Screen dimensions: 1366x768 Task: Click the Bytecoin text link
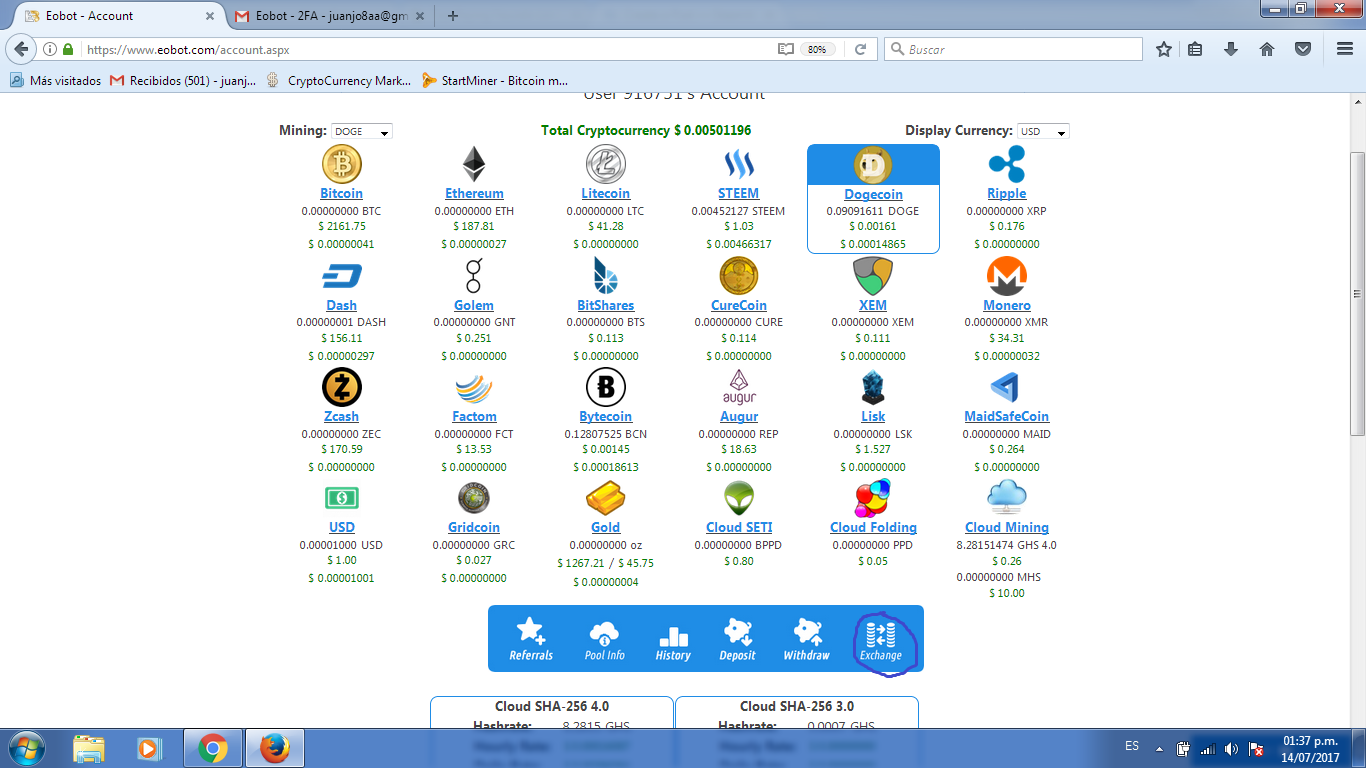[605, 417]
